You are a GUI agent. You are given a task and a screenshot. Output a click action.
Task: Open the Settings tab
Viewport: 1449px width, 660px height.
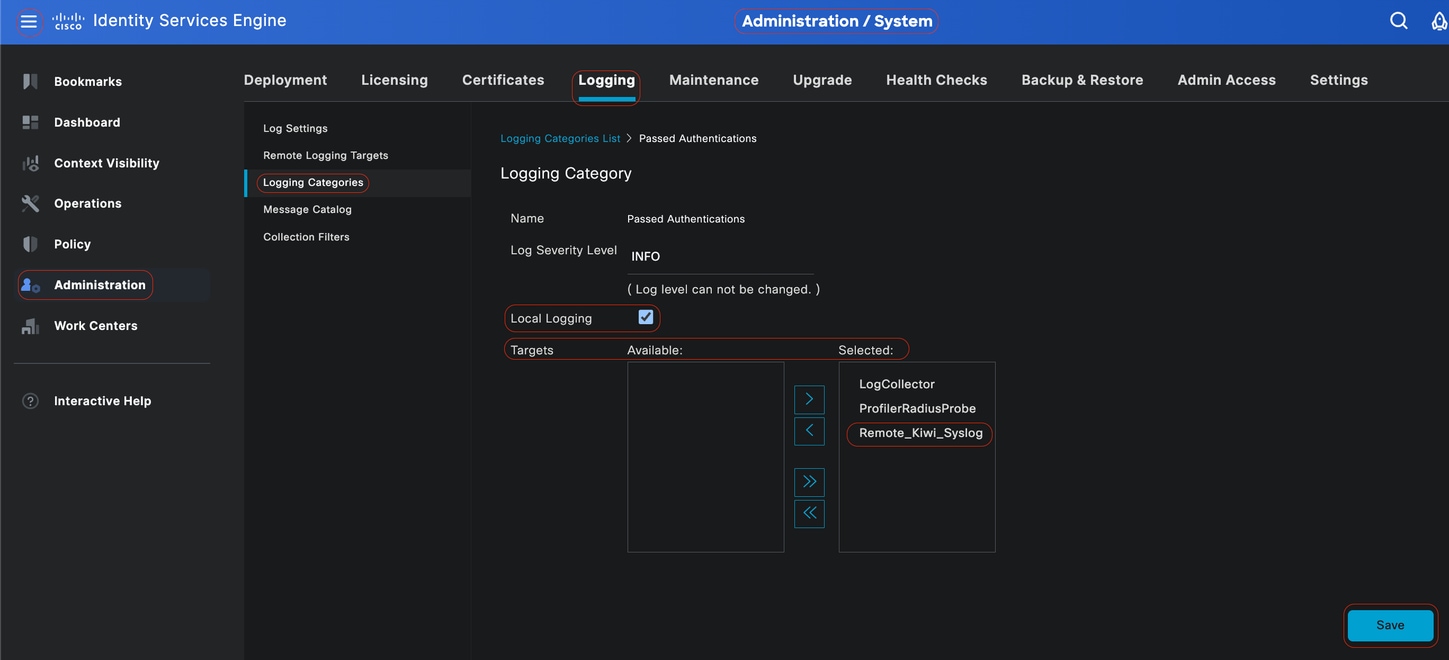[x=1339, y=80]
